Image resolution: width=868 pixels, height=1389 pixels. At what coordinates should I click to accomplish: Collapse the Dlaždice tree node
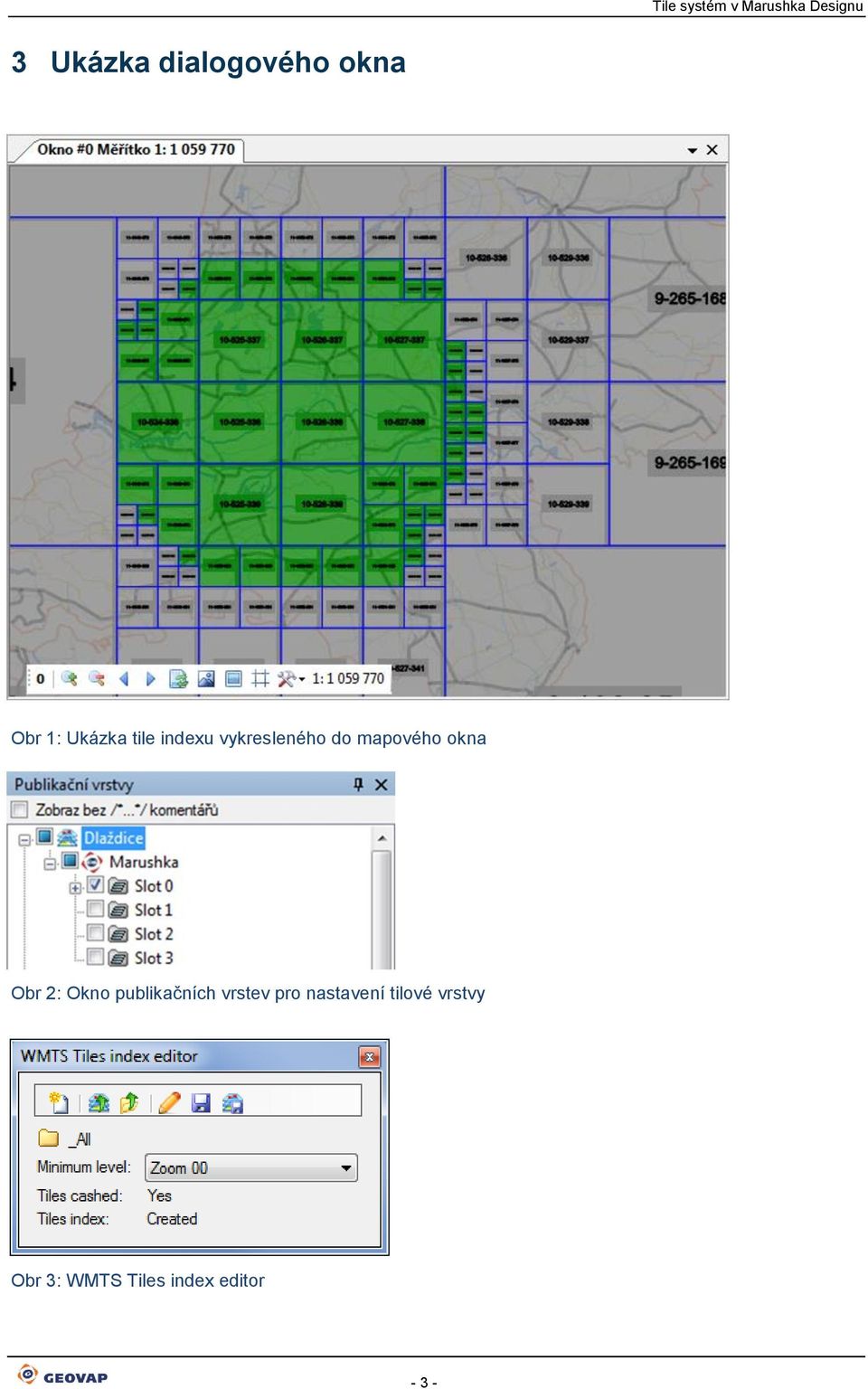[24, 839]
